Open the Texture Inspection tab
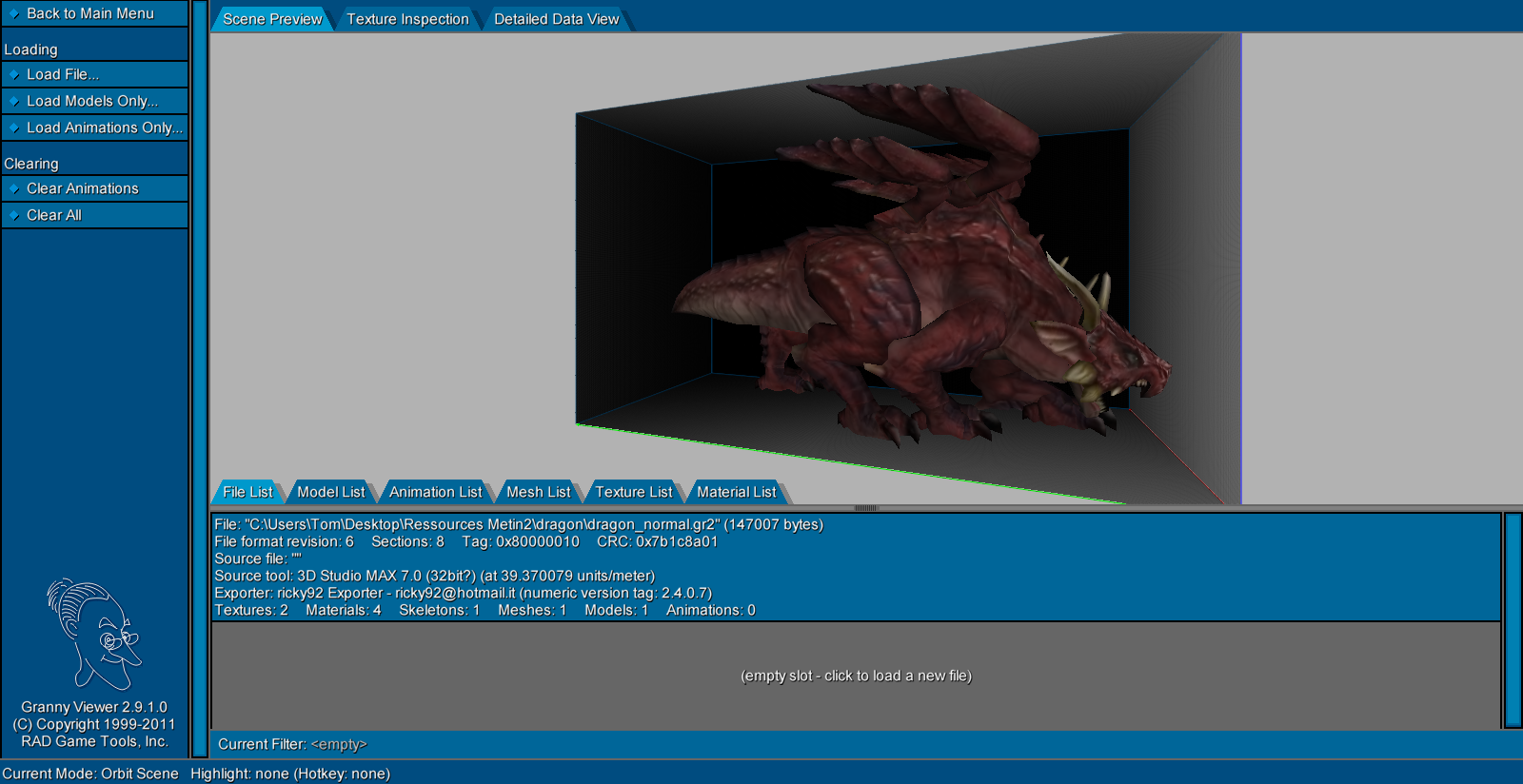This screenshot has height=784, width=1523. [x=407, y=19]
